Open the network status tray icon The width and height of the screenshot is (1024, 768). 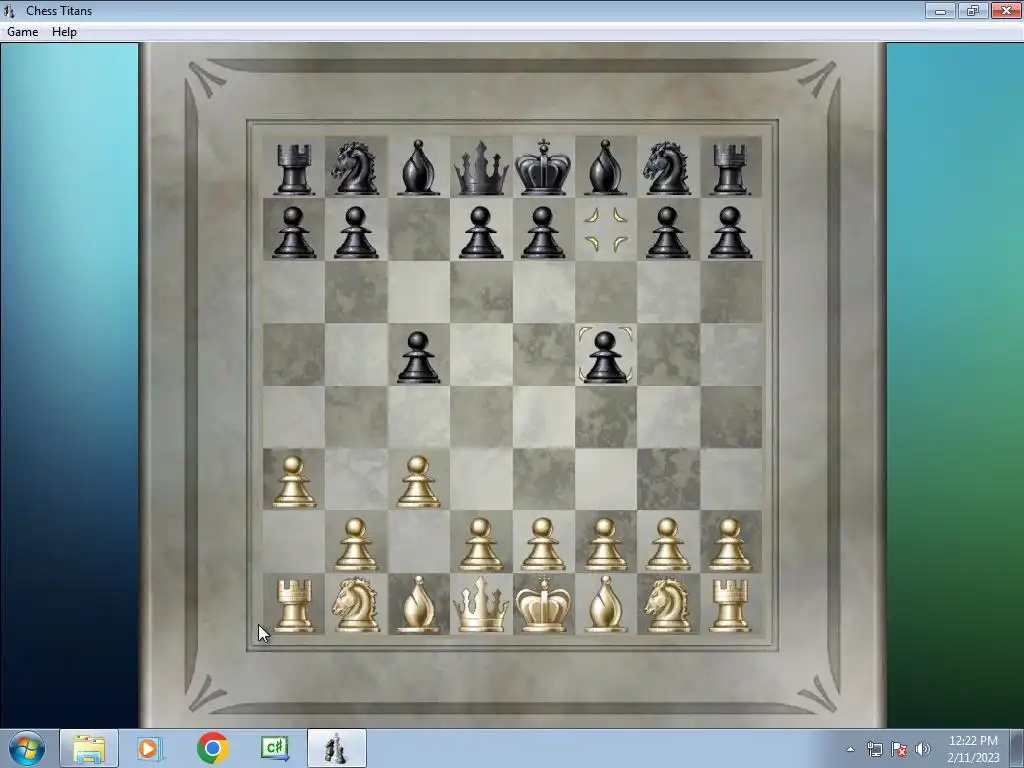(874, 749)
